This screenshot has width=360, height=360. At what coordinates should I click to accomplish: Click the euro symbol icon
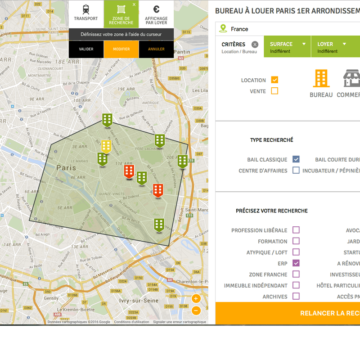pyautogui.click(x=156, y=9)
